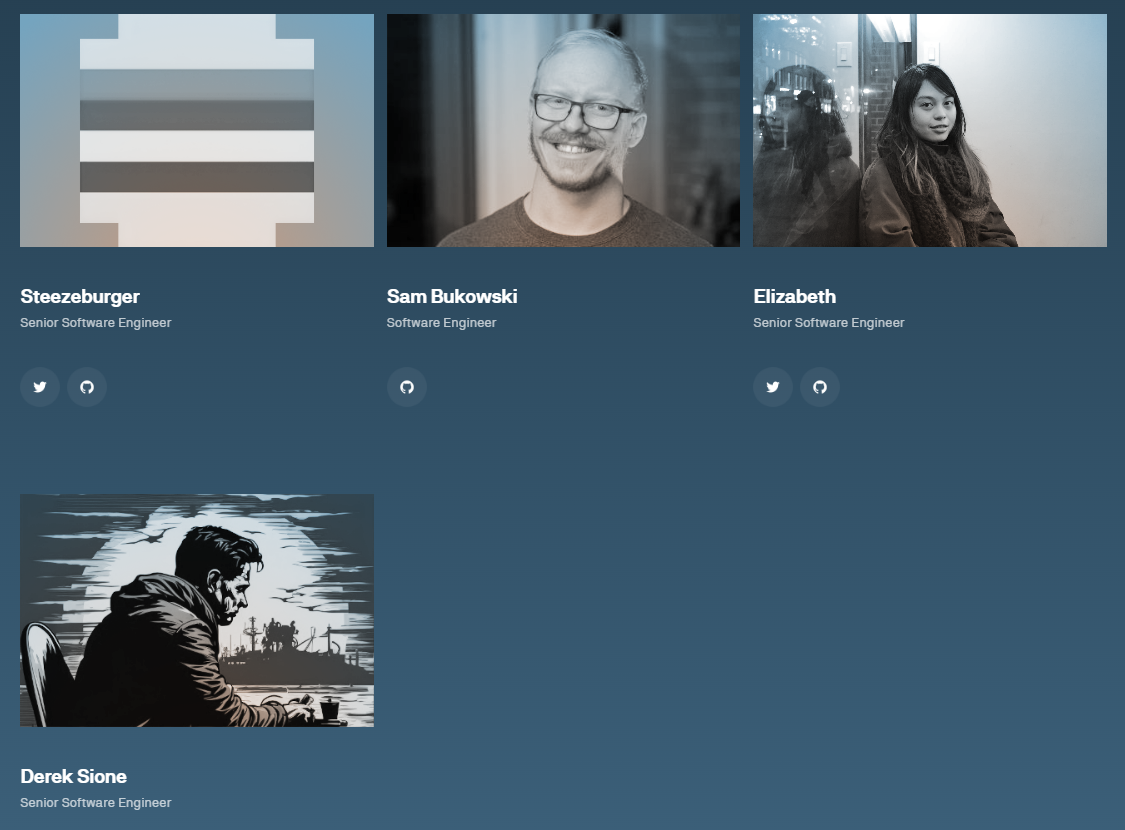Screen dimensions: 1125x830
Task: Click the coffee cup in Derek Sione's illustration
Action: tap(329, 710)
